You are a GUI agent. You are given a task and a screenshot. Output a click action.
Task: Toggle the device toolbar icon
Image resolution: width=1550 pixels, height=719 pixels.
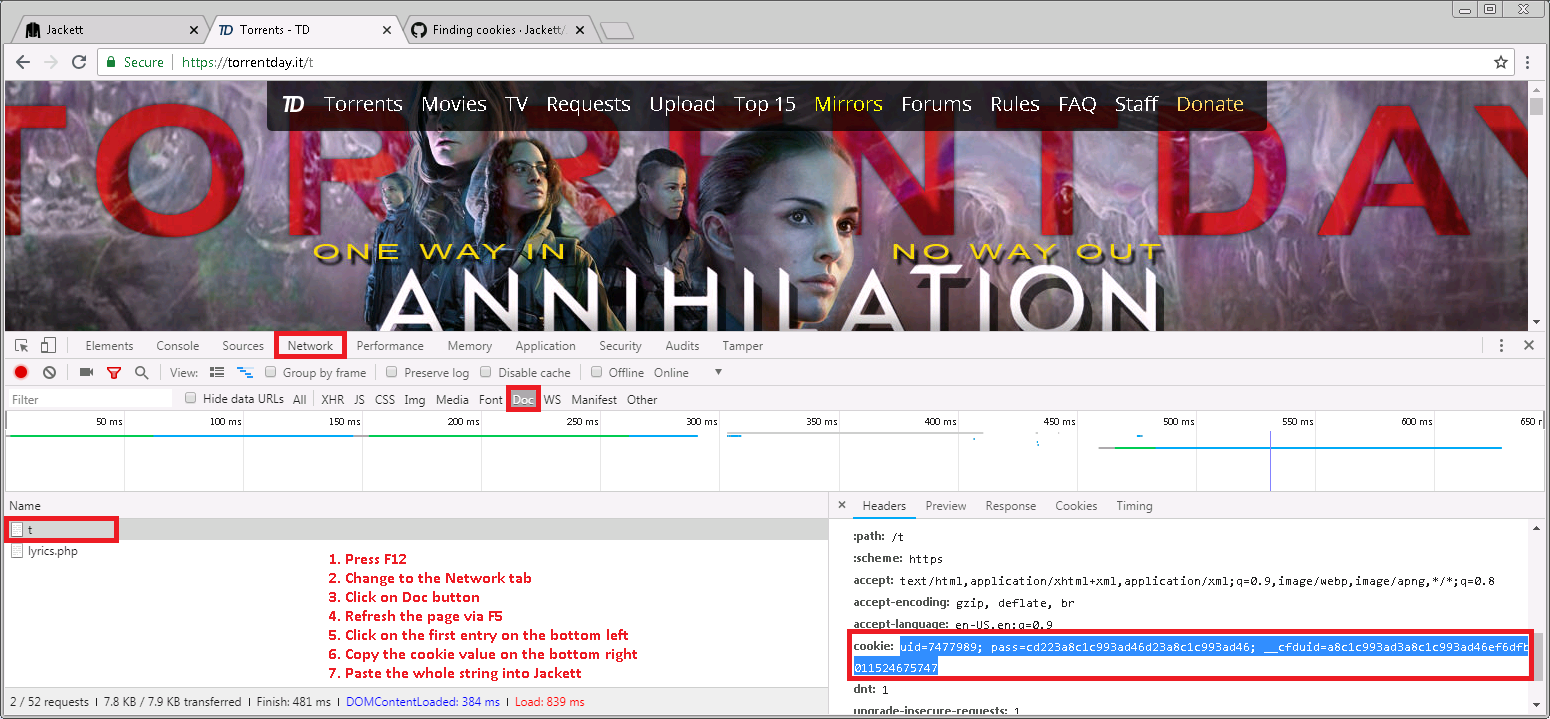(48, 346)
